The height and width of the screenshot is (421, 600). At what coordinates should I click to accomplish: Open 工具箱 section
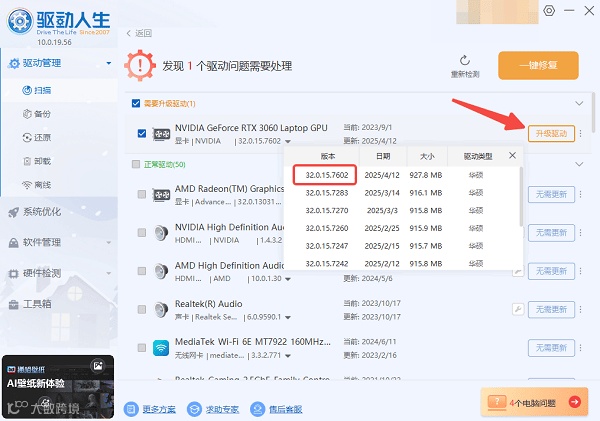[31, 304]
